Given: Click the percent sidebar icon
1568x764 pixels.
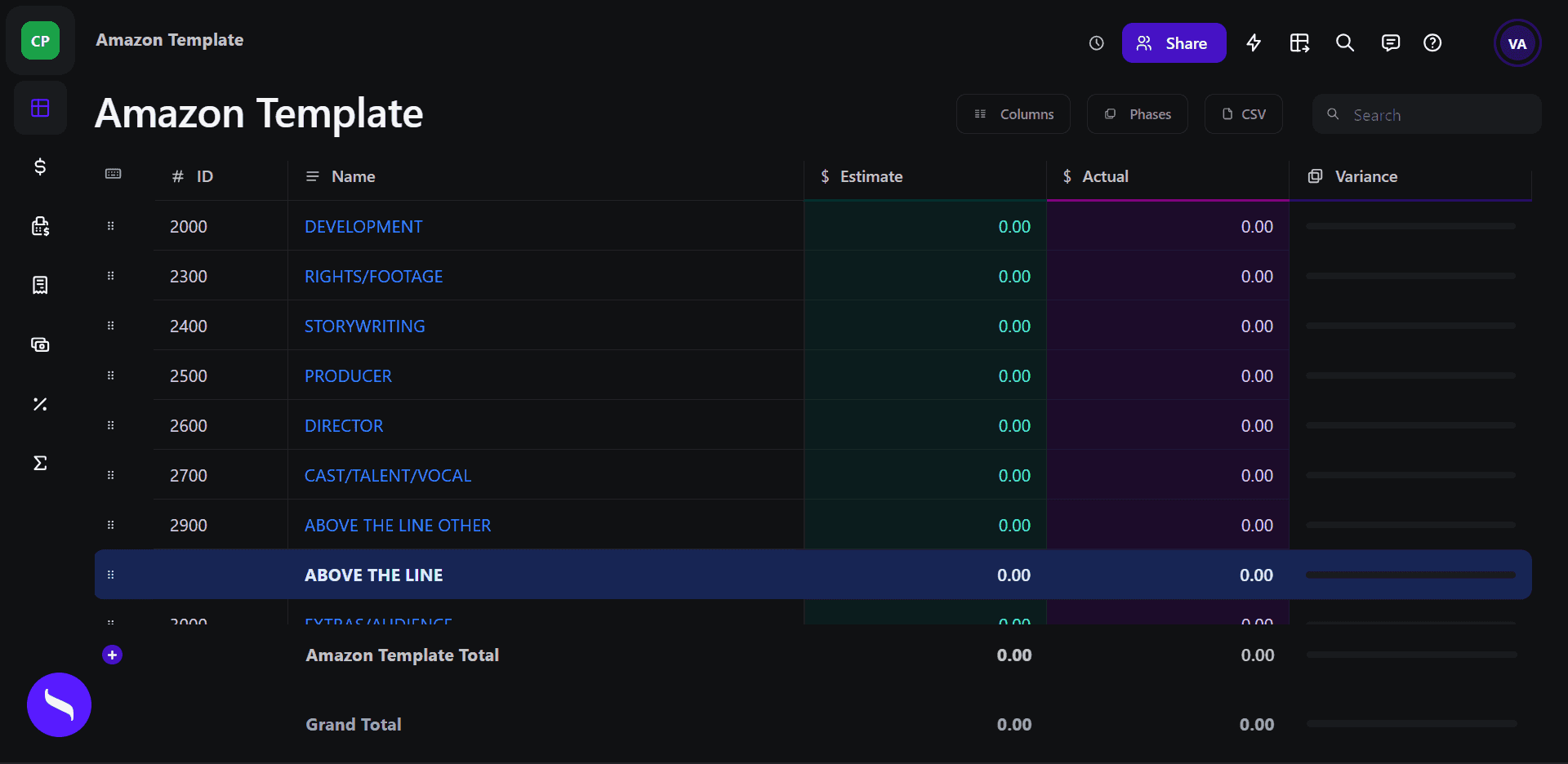Looking at the screenshot, I should click(x=40, y=404).
